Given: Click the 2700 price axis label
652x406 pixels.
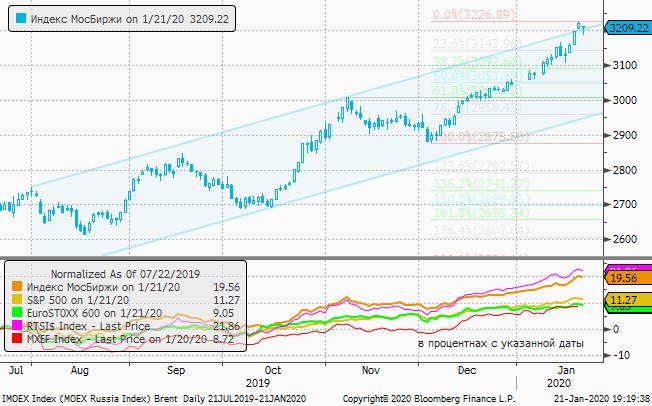Looking at the screenshot, I should point(625,204).
